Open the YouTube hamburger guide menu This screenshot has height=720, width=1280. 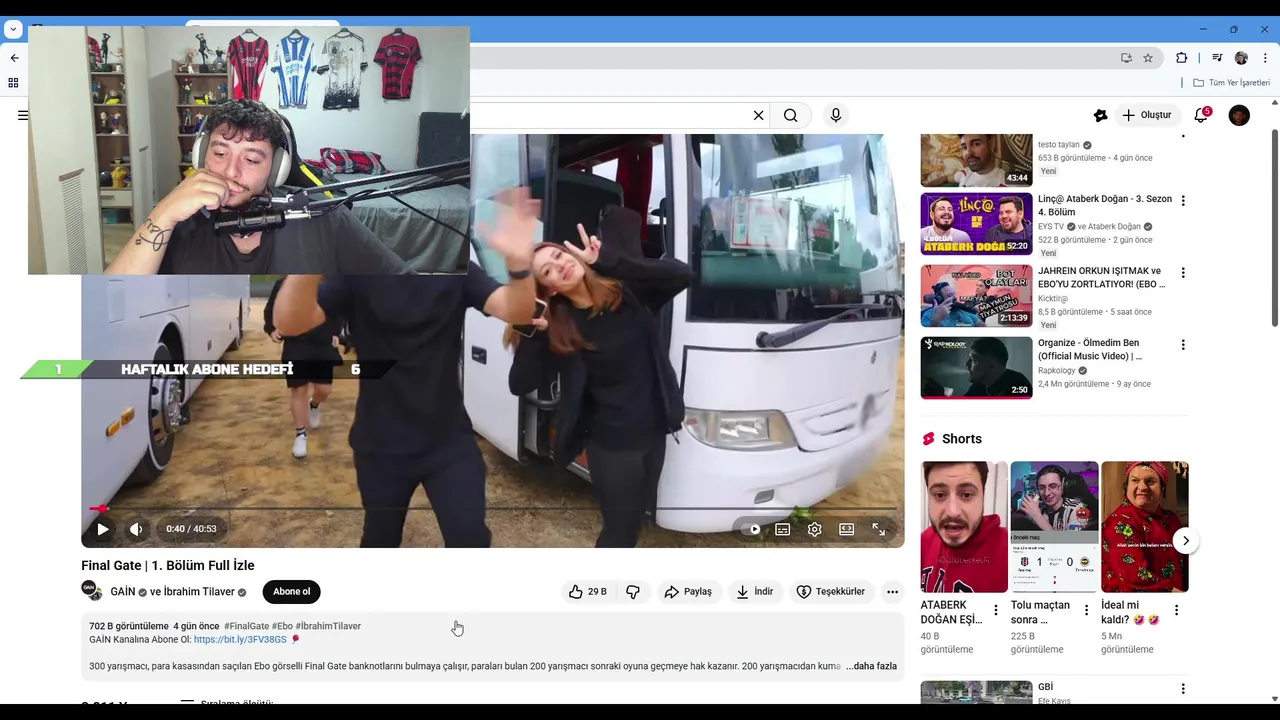[x=22, y=115]
